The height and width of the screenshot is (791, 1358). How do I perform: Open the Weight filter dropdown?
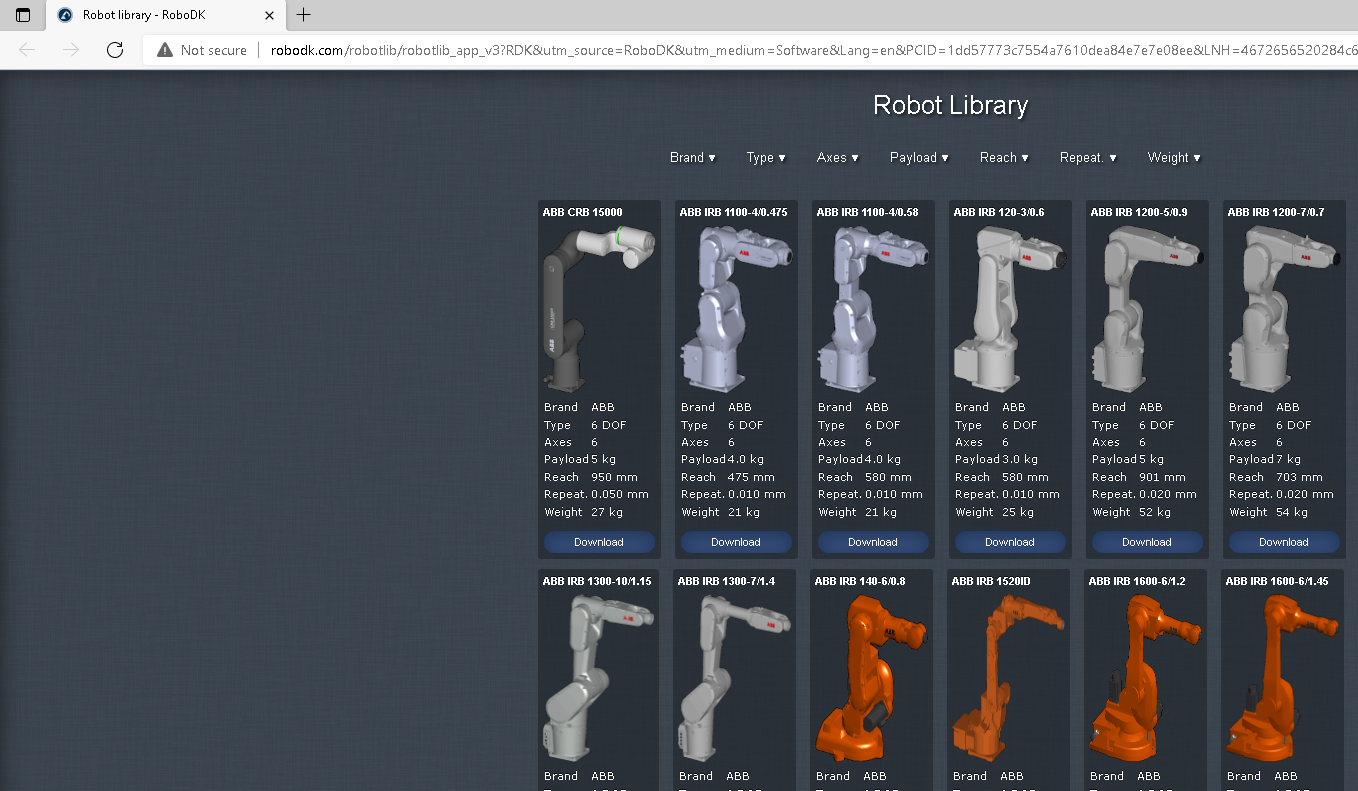pyautogui.click(x=1174, y=157)
